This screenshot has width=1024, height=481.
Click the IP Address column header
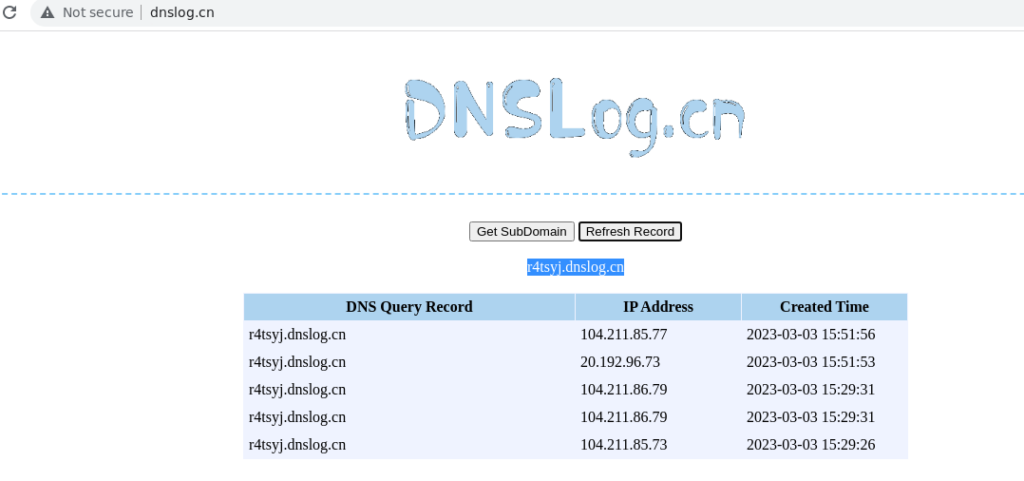click(657, 307)
